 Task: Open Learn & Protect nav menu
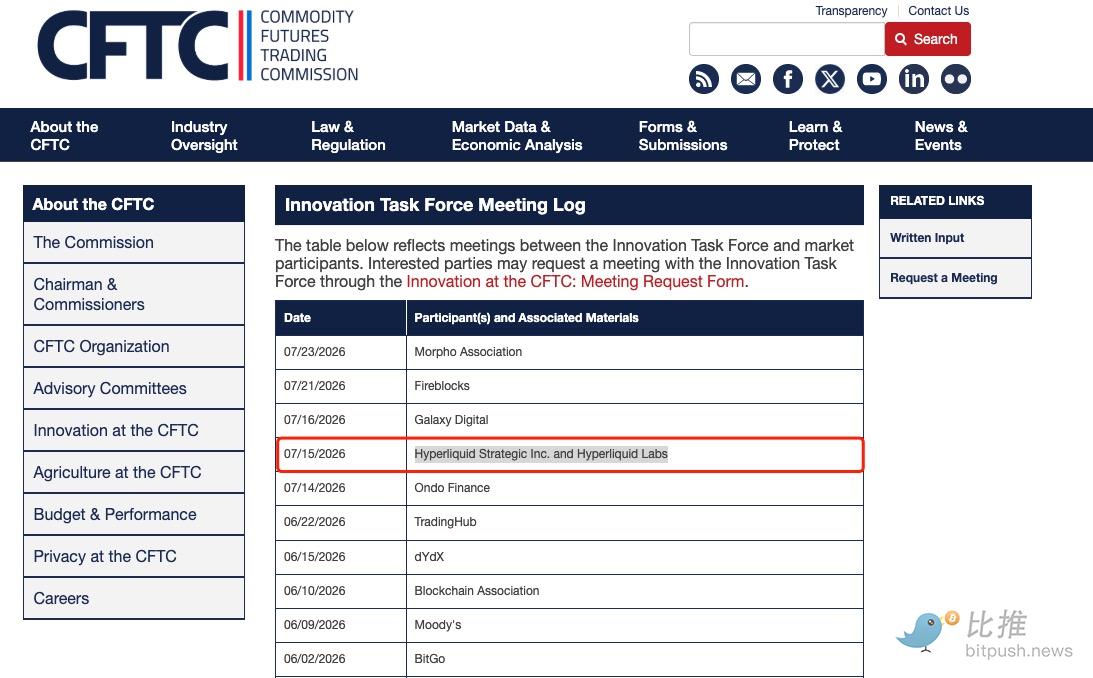pyautogui.click(x=815, y=136)
